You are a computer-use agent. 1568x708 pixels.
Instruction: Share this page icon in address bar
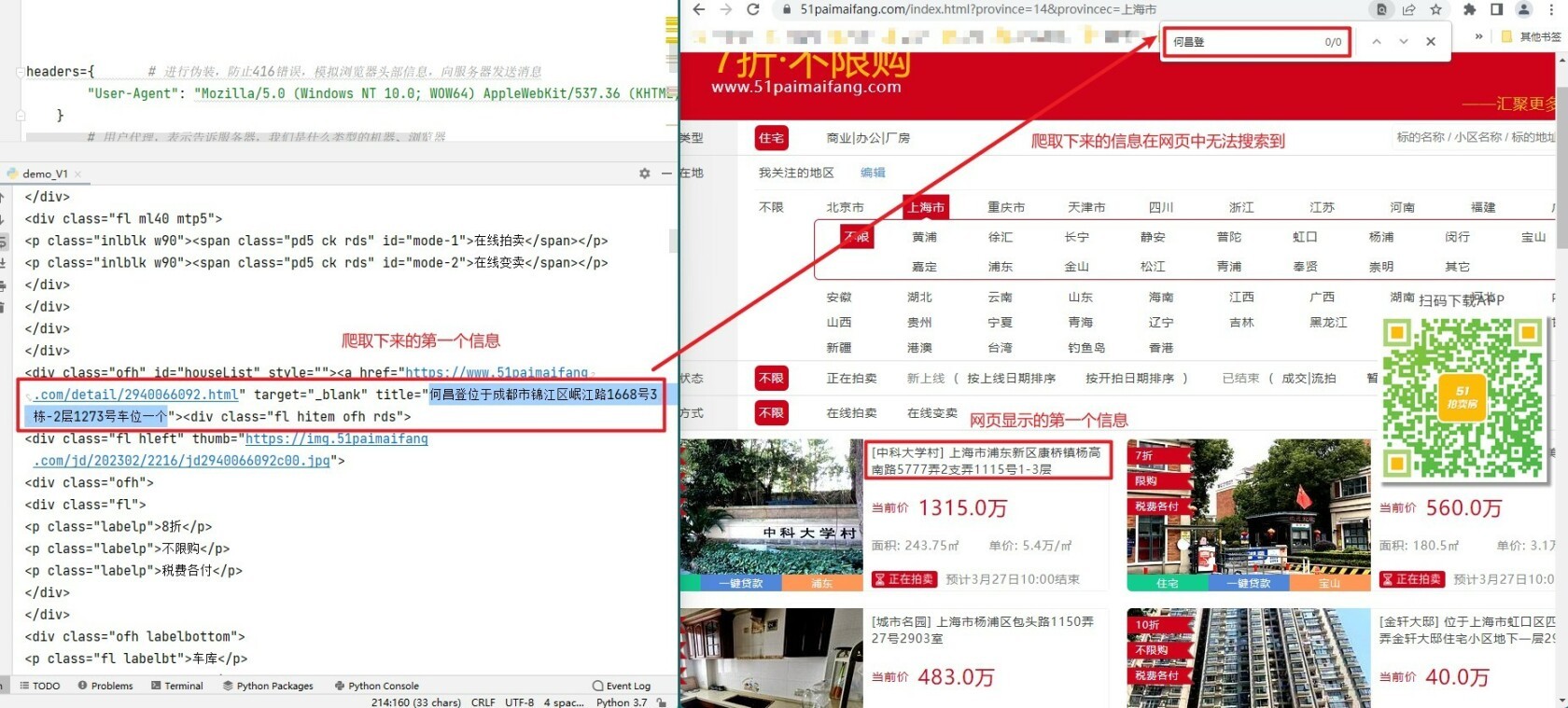pos(1409,9)
